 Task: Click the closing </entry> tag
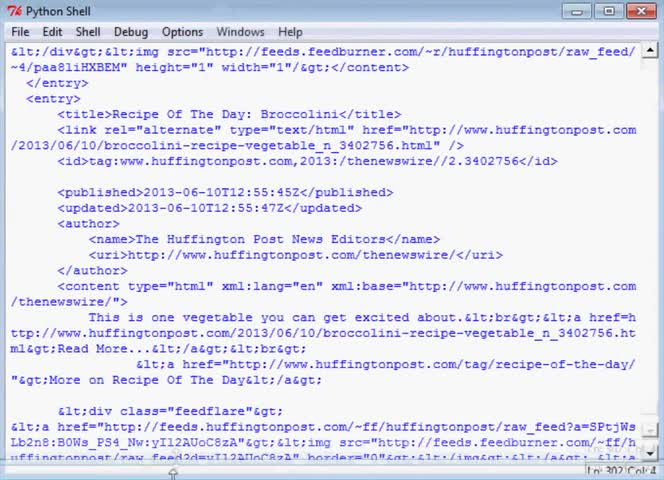click(57, 83)
